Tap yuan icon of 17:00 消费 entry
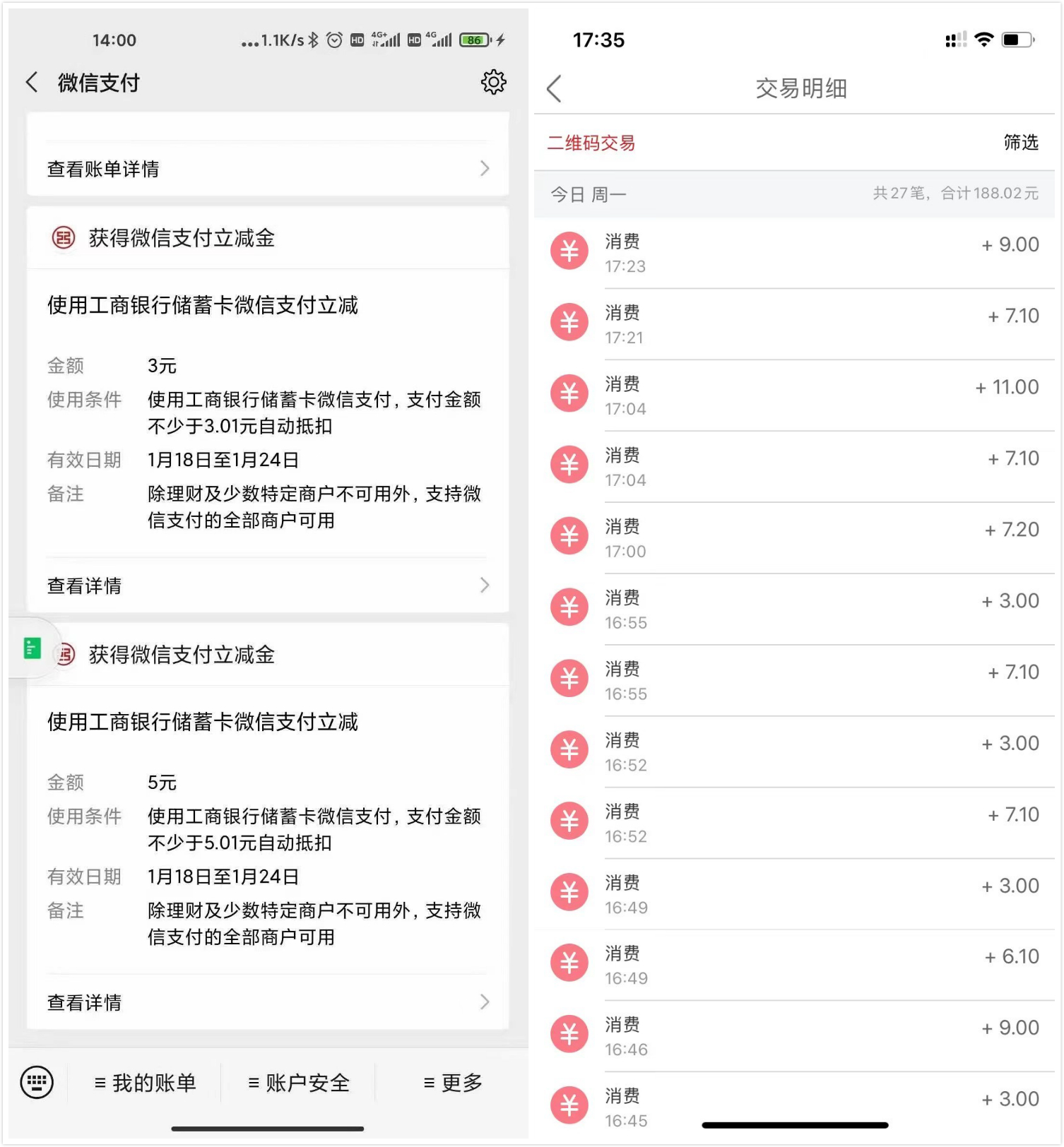This screenshot has height=1147, width=1064. coord(569,536)
